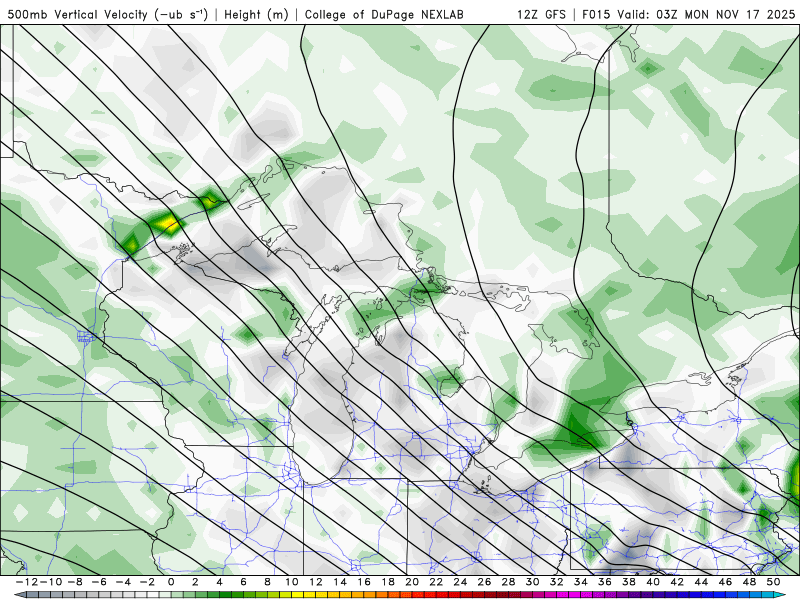Click the '24' value on the color scale
This screenshot has width=800, height=600.
460,582
